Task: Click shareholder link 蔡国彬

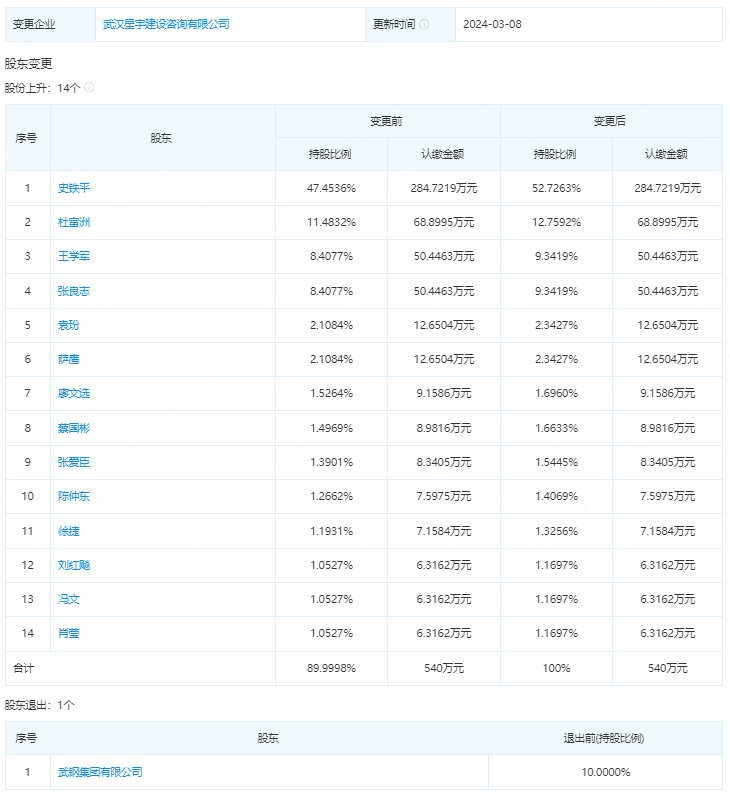Action: 74,428
